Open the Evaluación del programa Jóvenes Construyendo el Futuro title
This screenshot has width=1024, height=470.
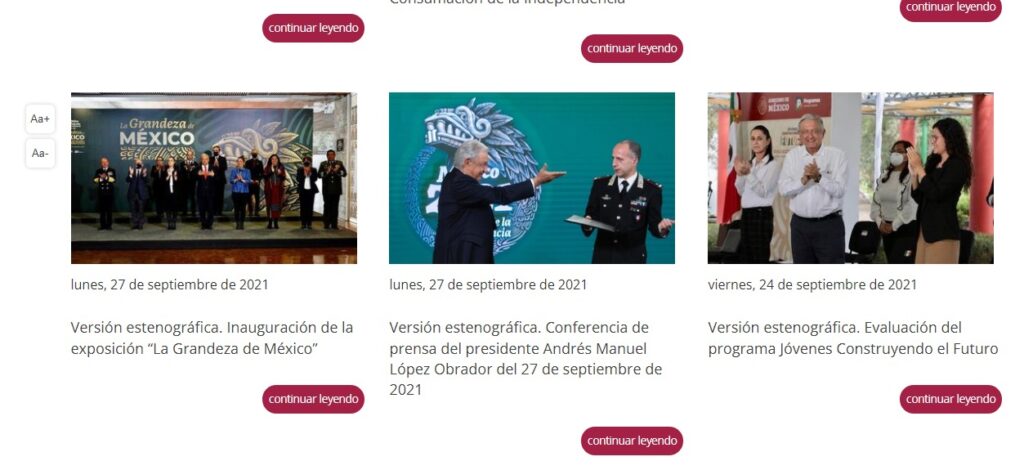(x=853, y=337)
